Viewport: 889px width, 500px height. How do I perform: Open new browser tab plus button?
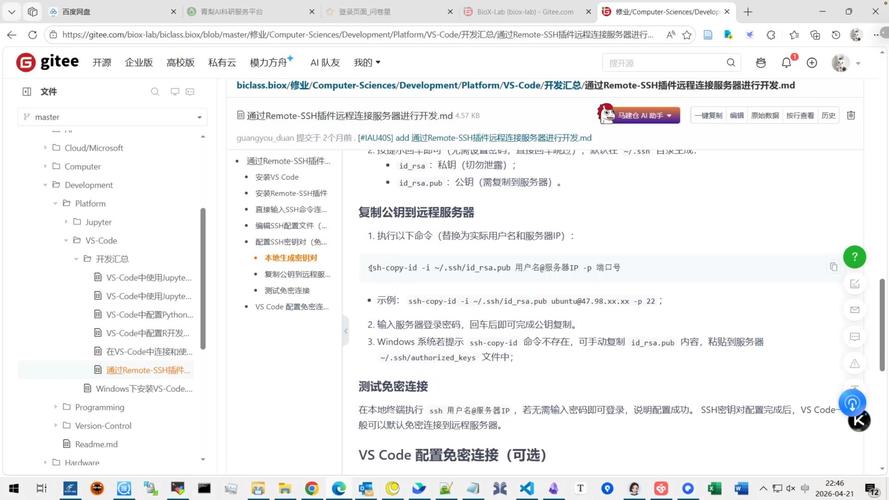tap(748, 11)
